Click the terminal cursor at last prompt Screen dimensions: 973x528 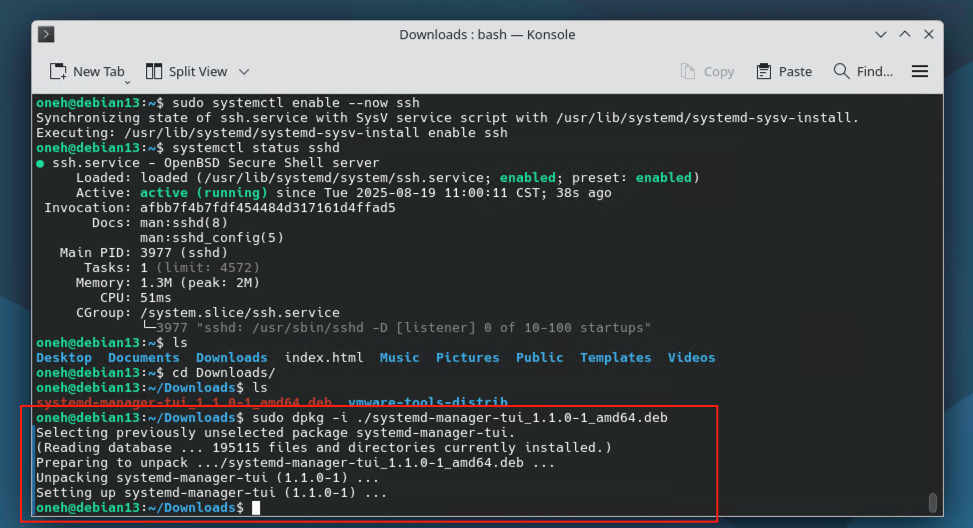(x=256, y=508)
